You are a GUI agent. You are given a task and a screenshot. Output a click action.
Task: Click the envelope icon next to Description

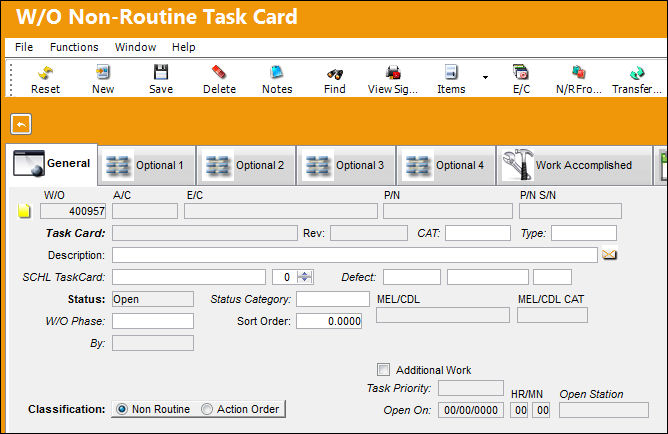coord(609,255)
